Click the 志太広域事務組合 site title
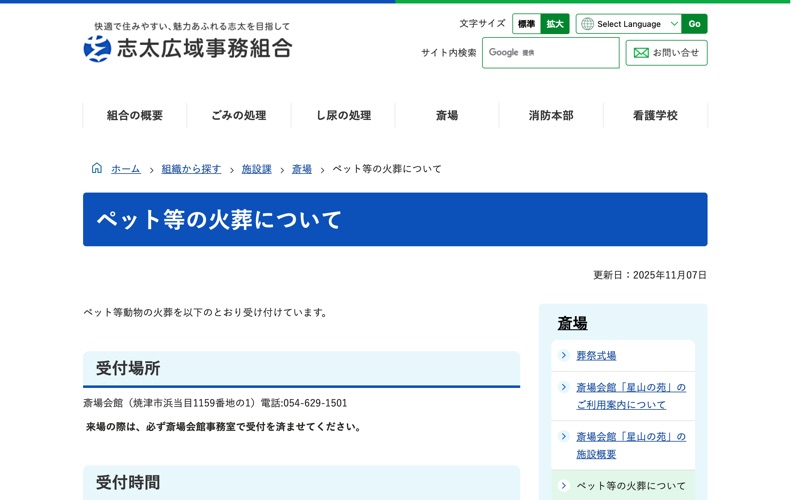Image resolution: width=800 pixels, height=500 pixels. [x=205, y=48]
